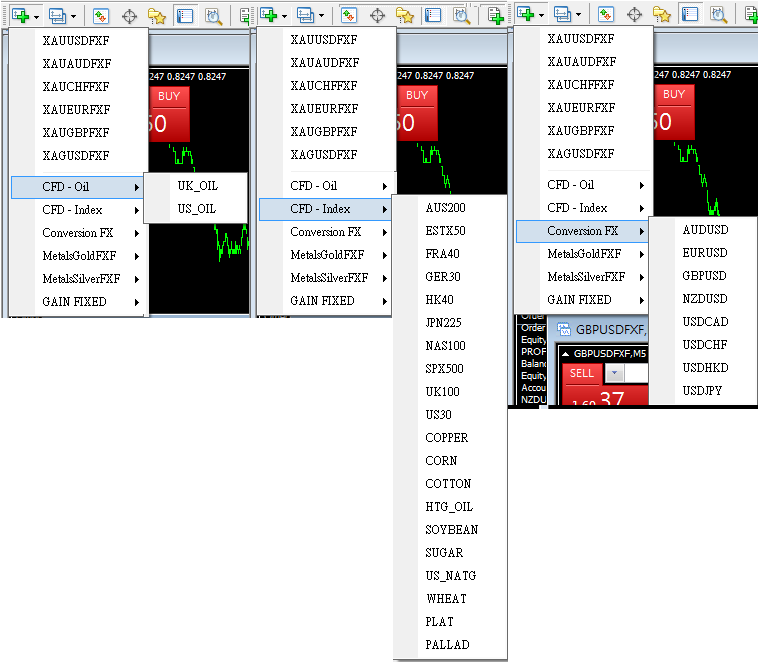Toggle Data Window crosshair icon in CFD-Oil screenshot
This screenshot has width=758, height=662.
pyautogui.click(x=129, y=16)
